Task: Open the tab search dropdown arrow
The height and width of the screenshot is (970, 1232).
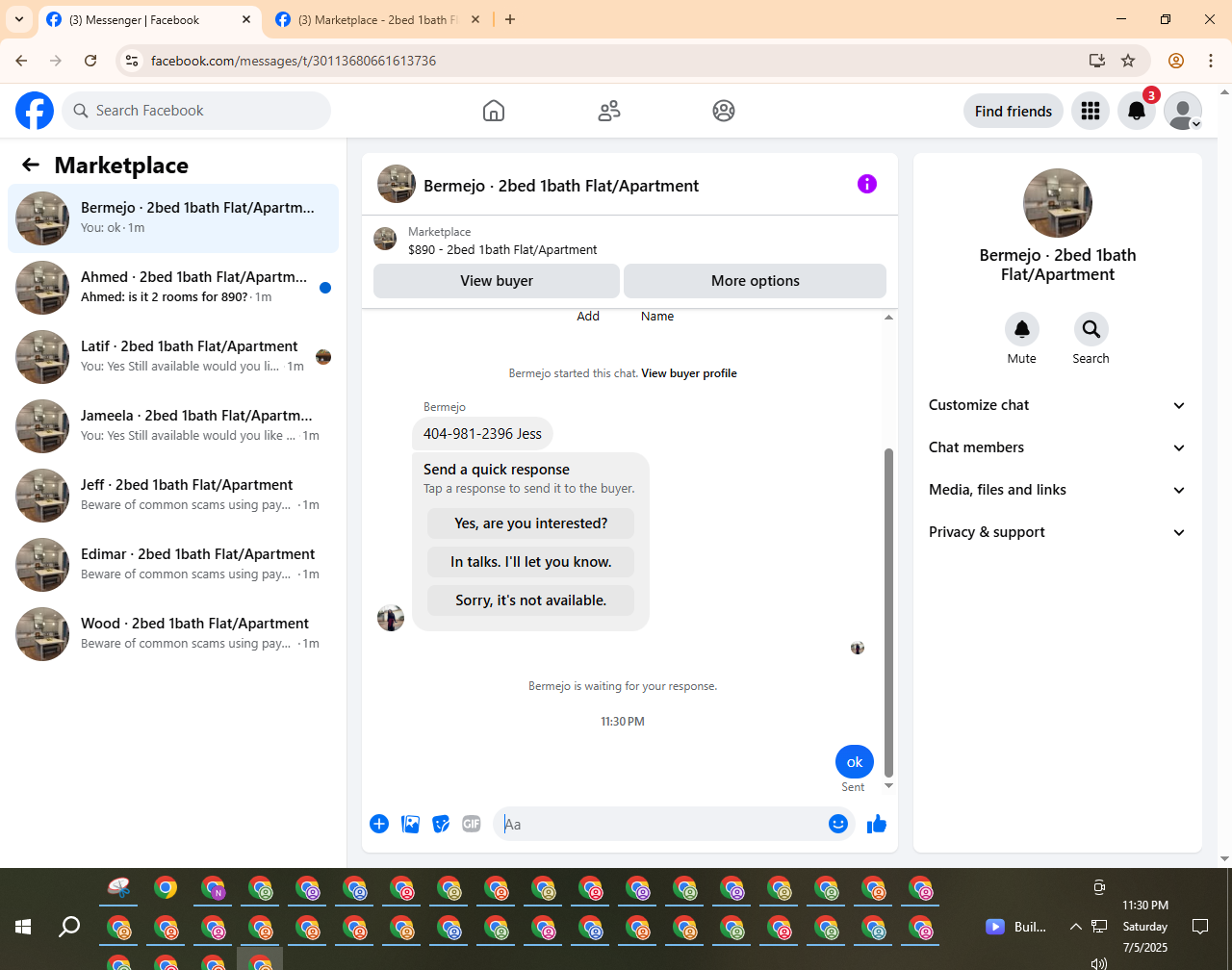Action: click(x=18, y=19)
